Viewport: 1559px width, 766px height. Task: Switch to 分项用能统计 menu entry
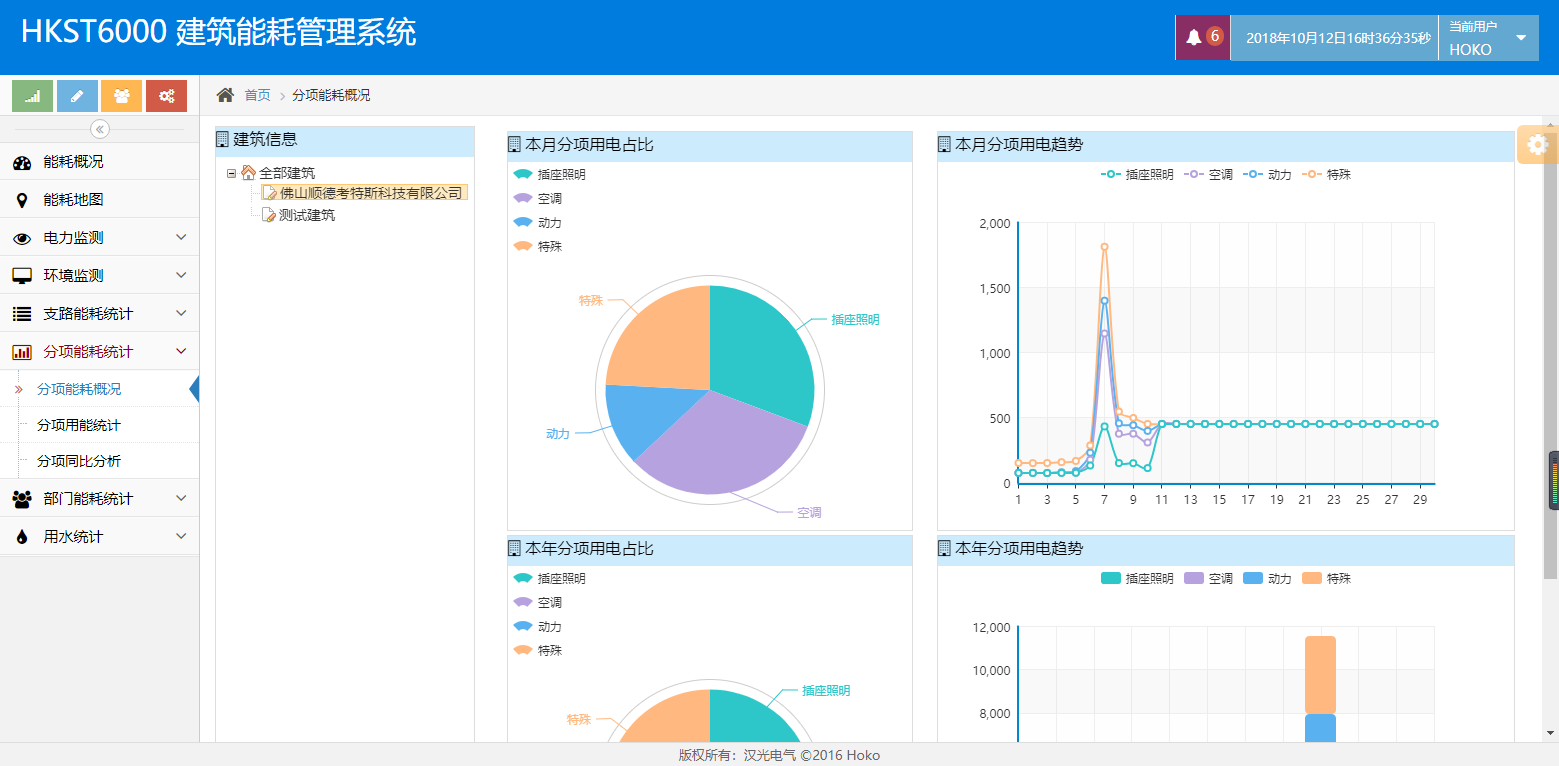(x=77, y=426)
